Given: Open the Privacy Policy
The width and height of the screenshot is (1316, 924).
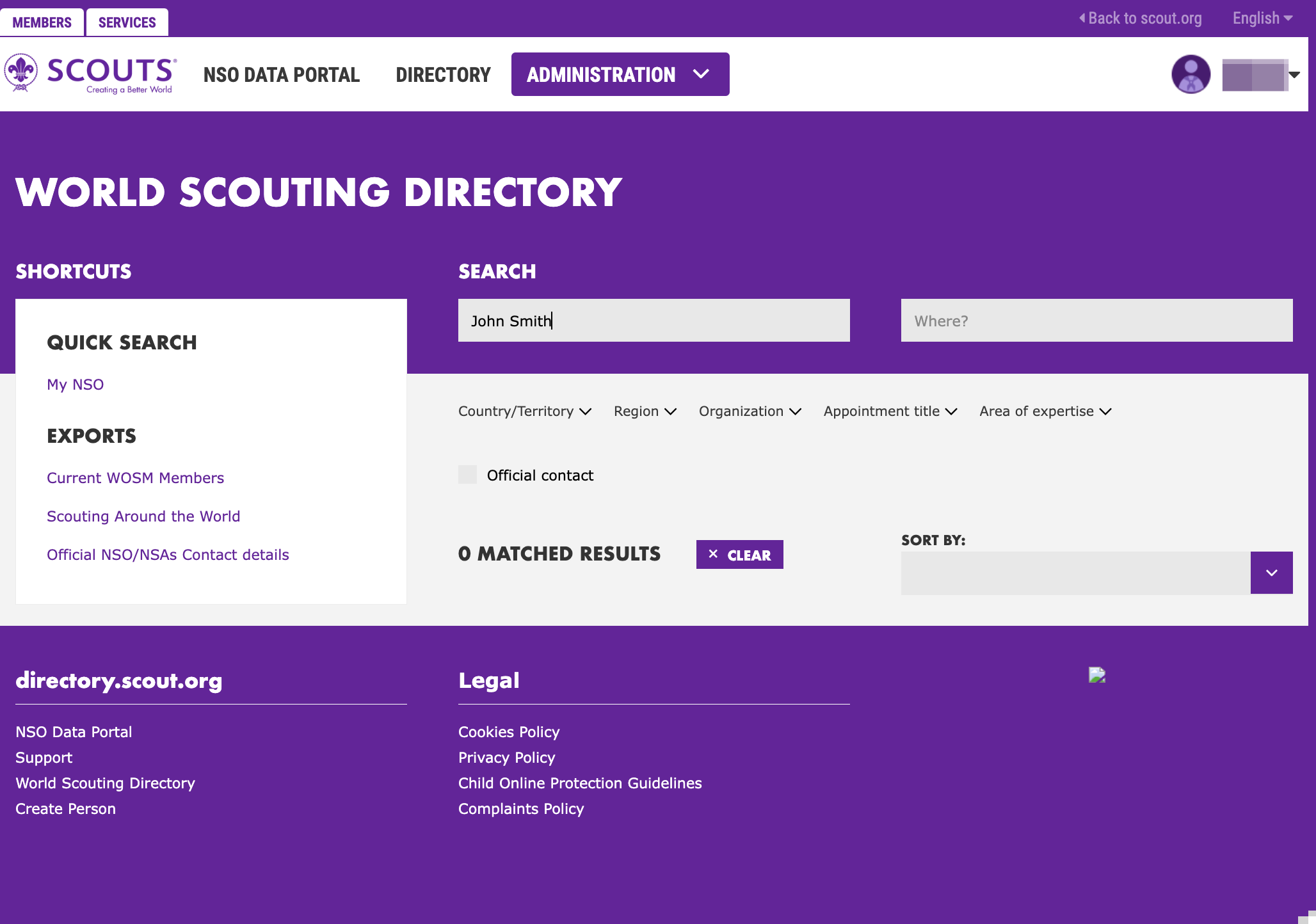Looking at the screenshot, I should tap(506, 758).
